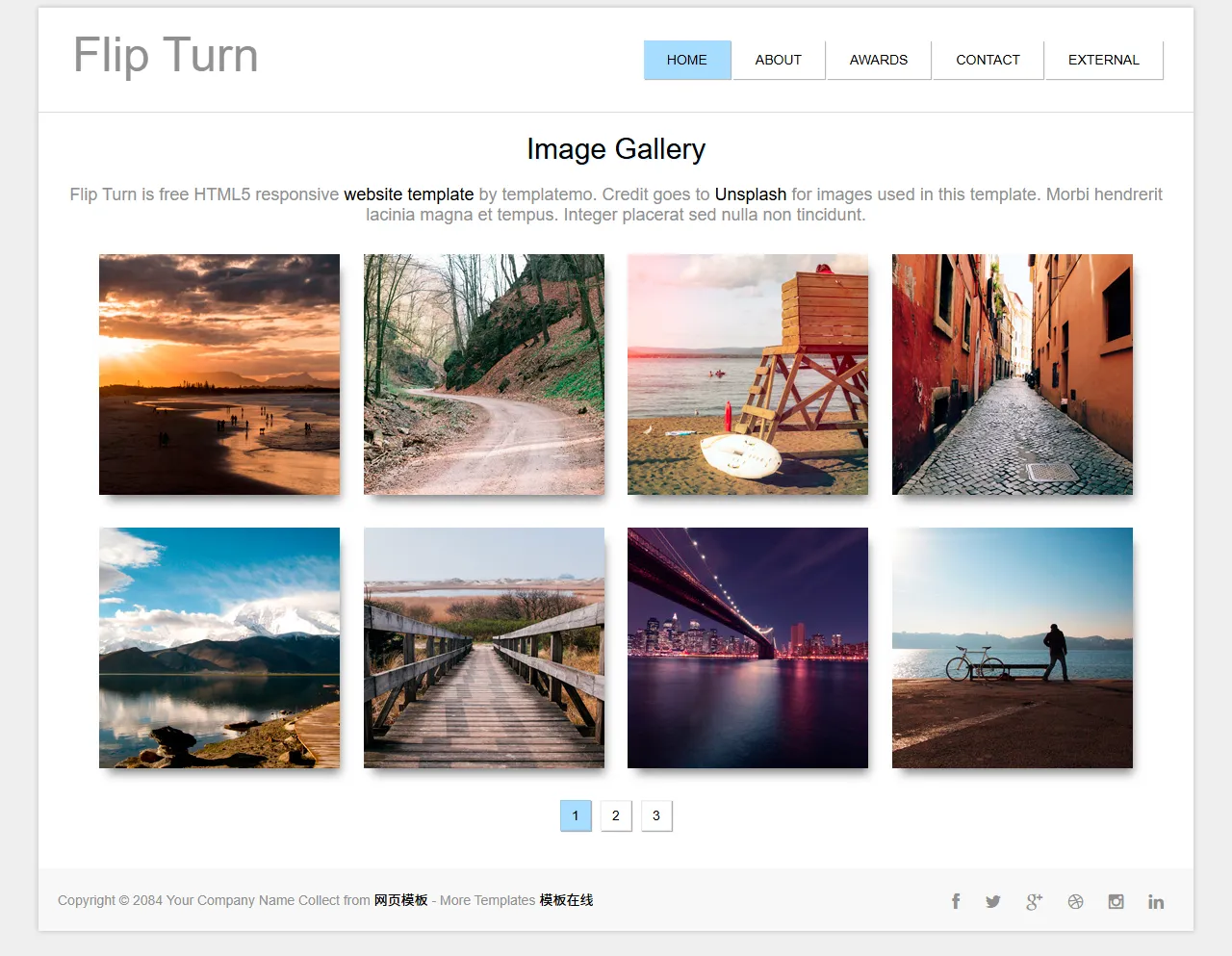Jump to gallery page 3
The height and width of the screenshot is (956, 1232).
[656, 815]
